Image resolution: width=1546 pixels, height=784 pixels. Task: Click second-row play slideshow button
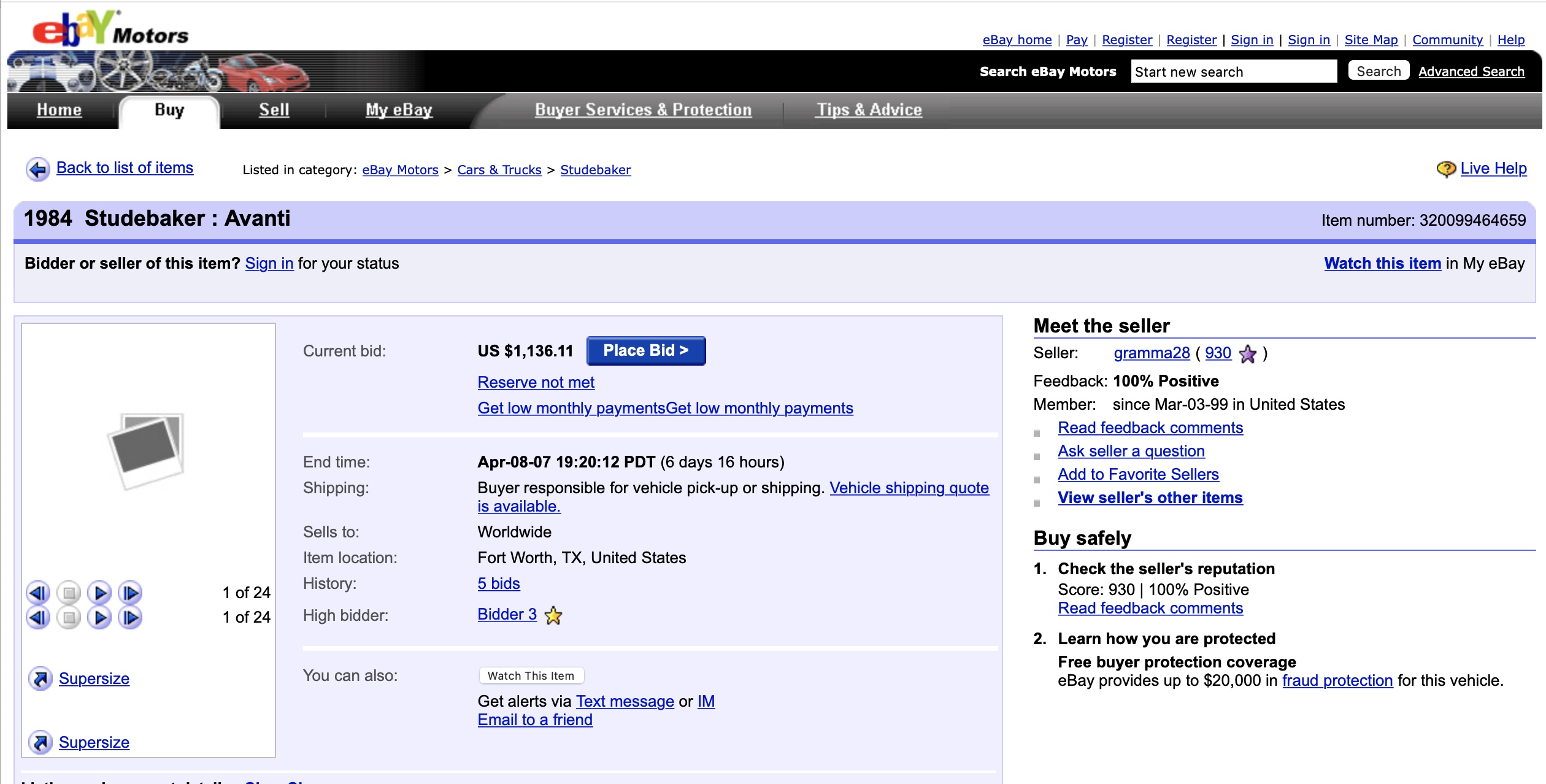(x=99, y=617)
